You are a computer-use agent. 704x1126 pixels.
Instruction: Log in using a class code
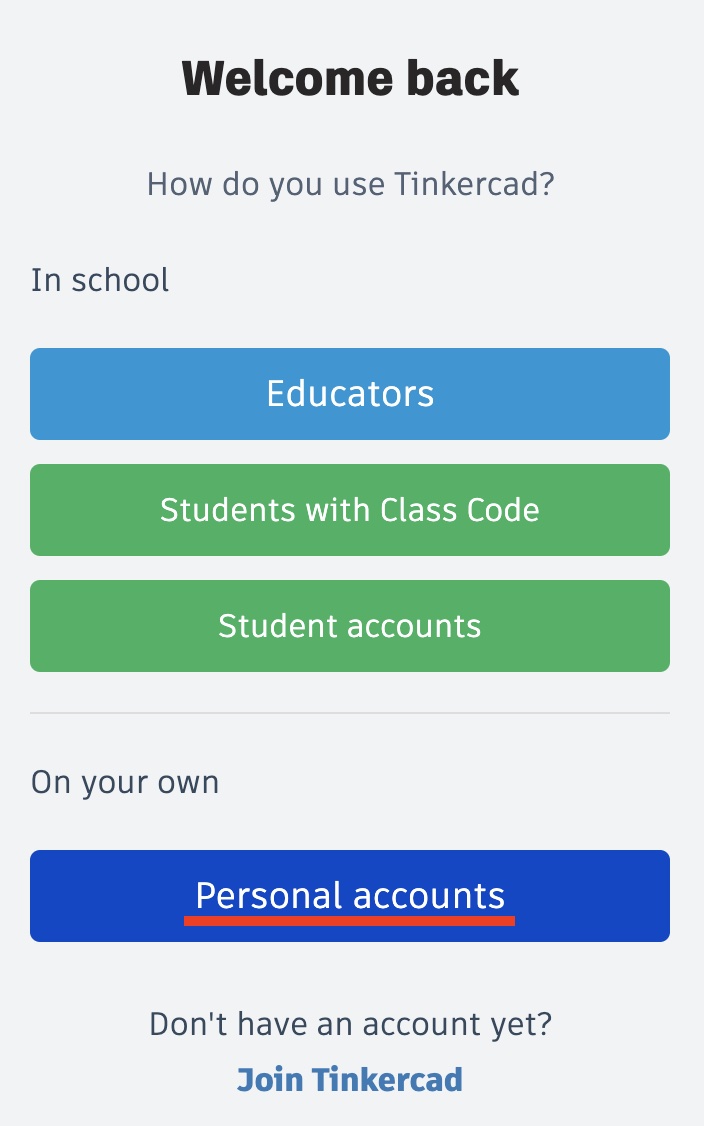coord(350,510)
